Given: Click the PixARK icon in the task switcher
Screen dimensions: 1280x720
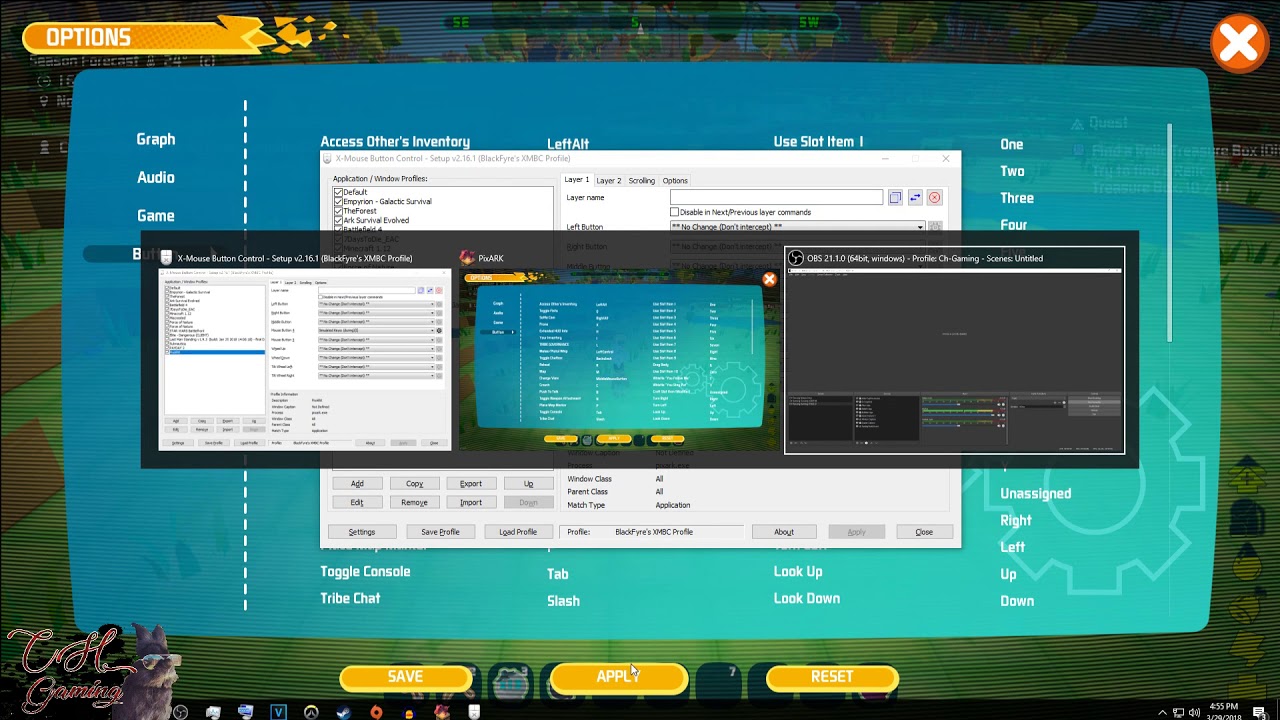Looking at the screenshot, I should (467, 258).
